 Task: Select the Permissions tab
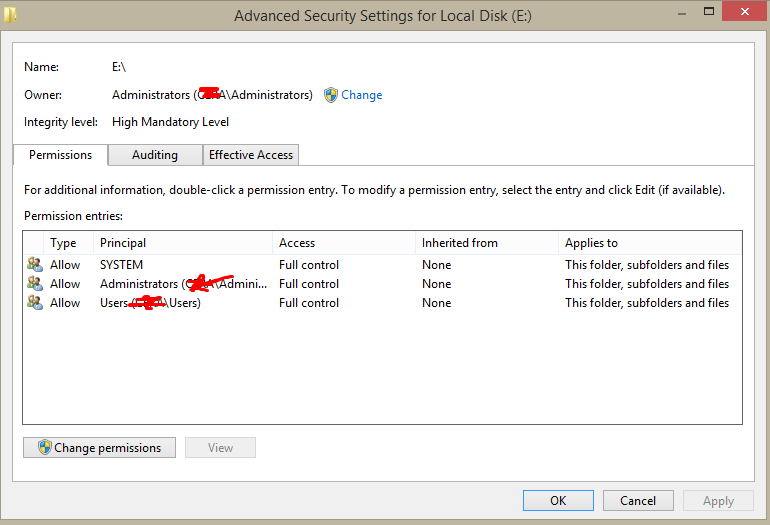60,155
